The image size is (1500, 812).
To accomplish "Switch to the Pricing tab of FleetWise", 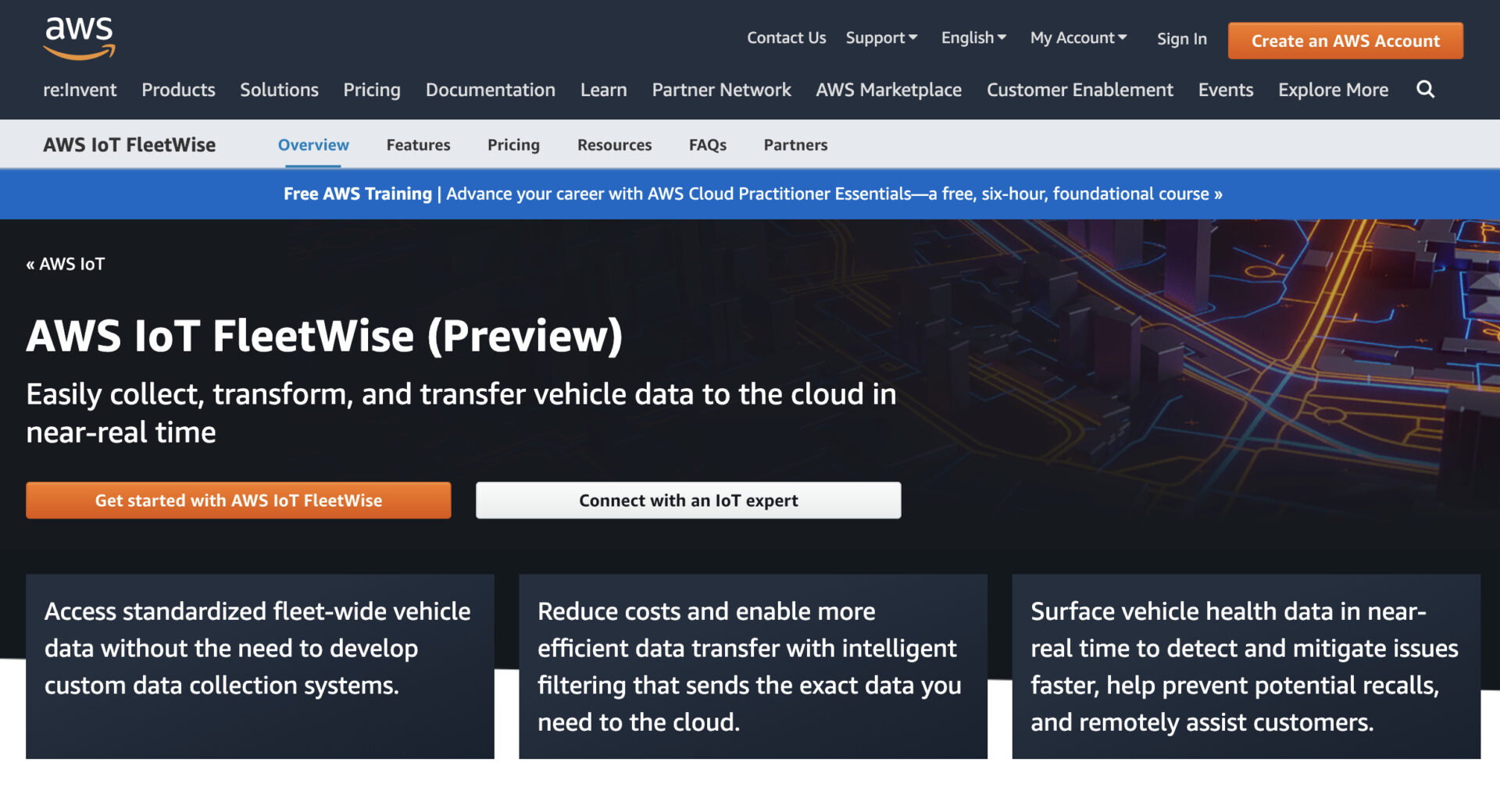I will pyautogui.click(x=513, y=144).
